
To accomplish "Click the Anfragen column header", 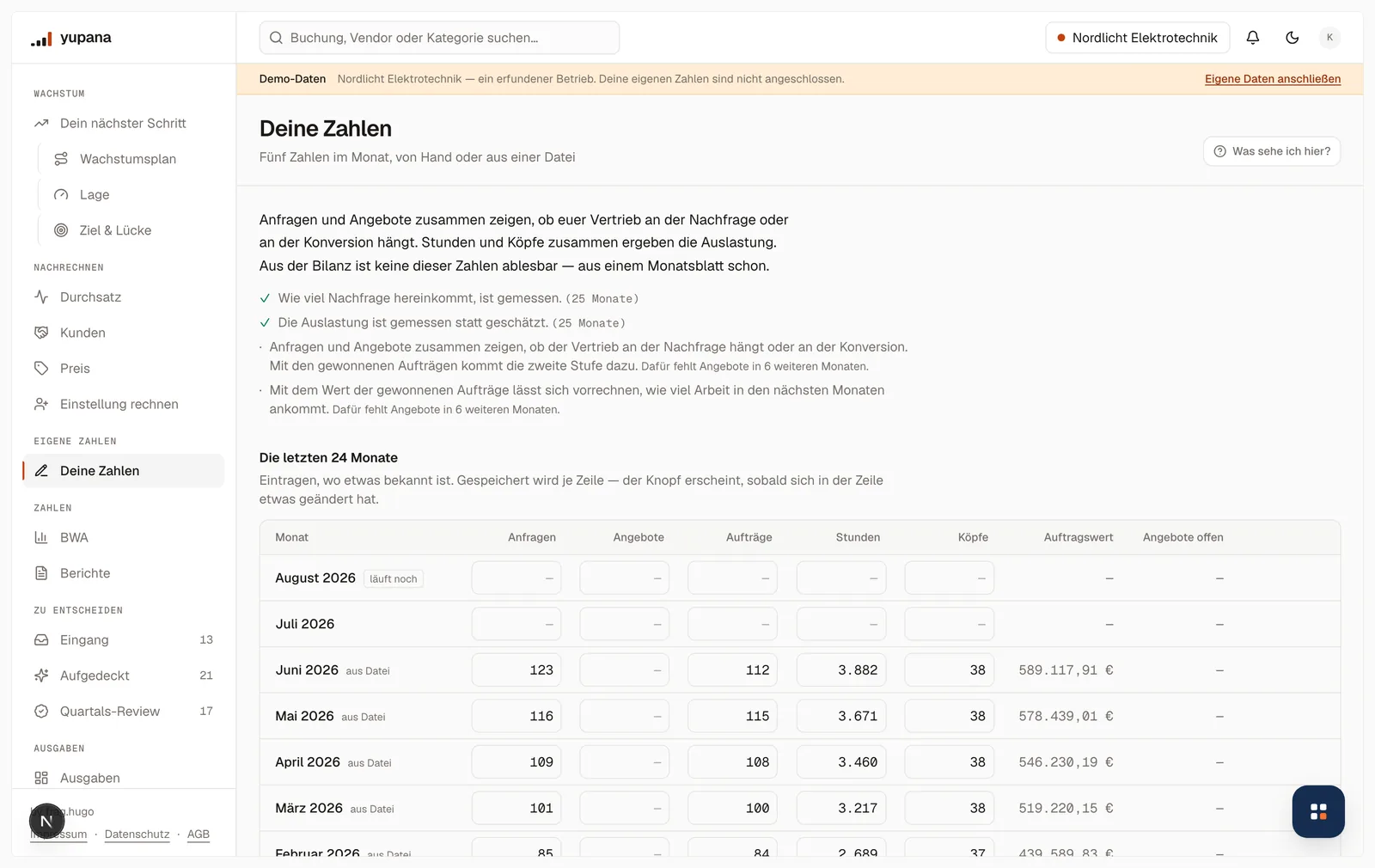I will (x=532, y=538).
